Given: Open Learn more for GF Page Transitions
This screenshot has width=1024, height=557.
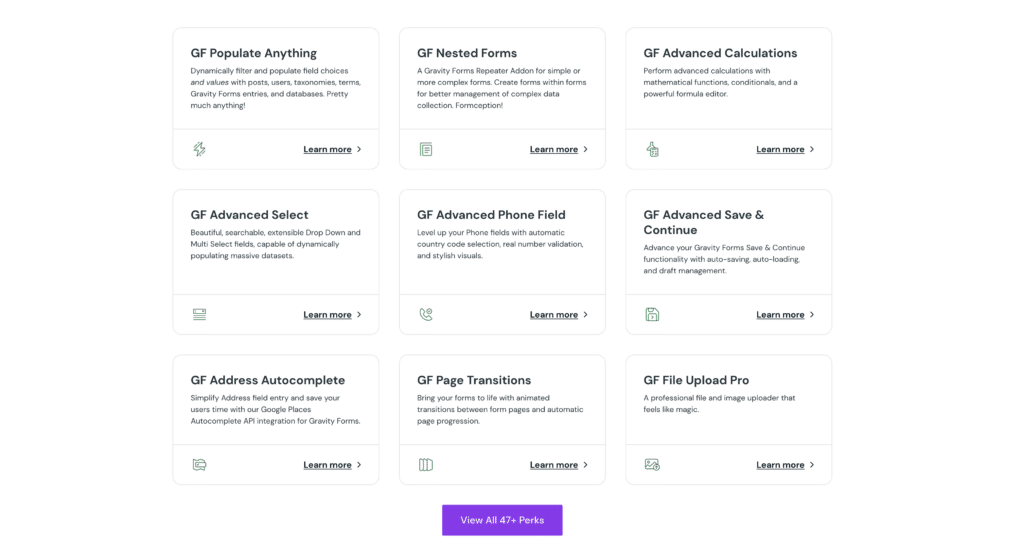Looking at the screenshot, I should pyautogui.click(x=554, y=464).
